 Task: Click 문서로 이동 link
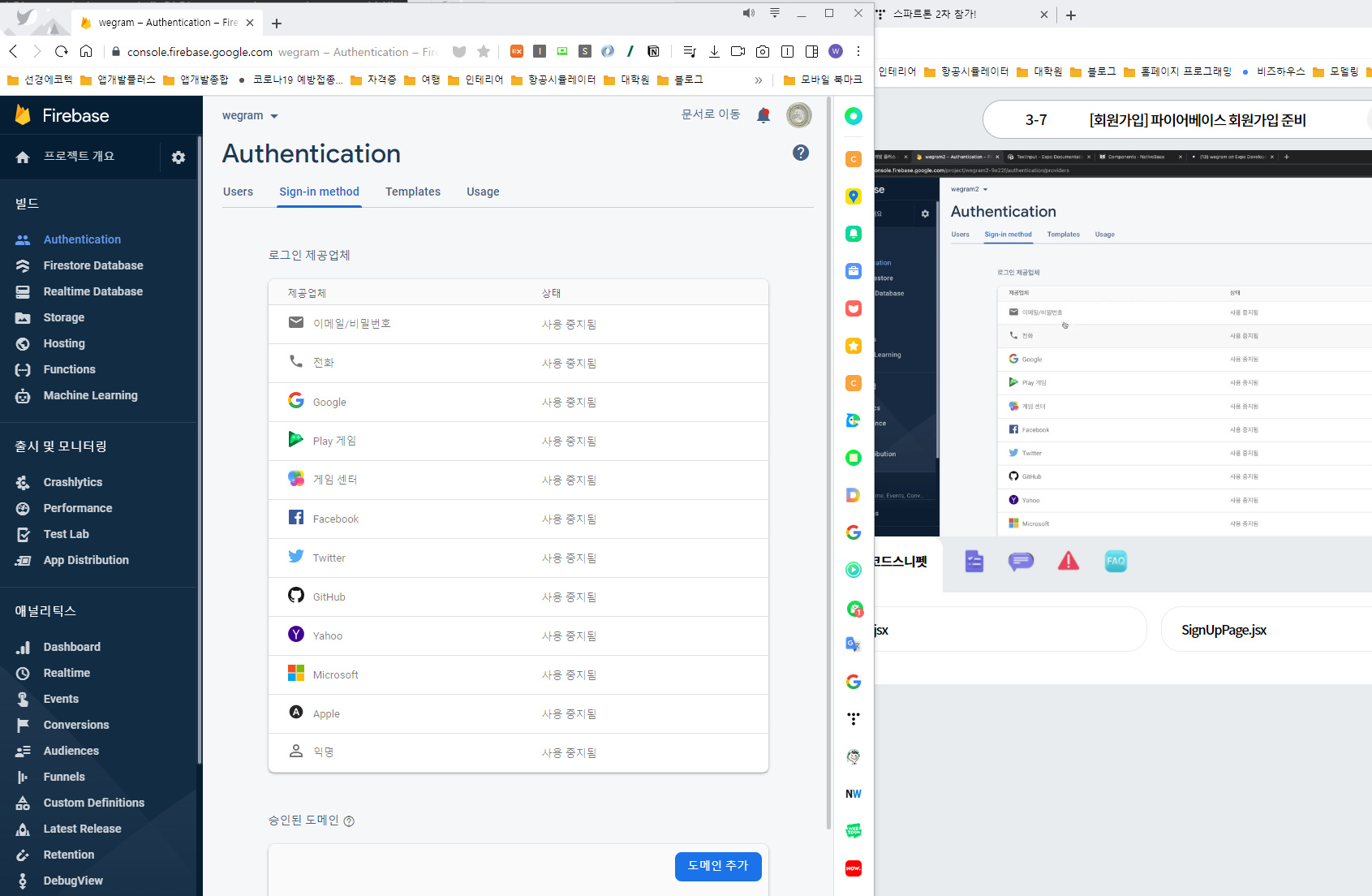tap(711, 114)
